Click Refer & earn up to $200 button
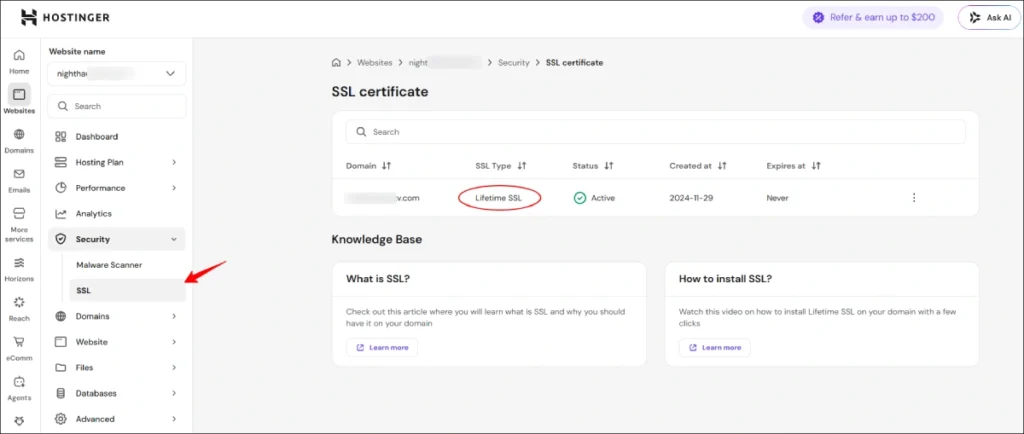1024x434 pixels. click(873, 18)
